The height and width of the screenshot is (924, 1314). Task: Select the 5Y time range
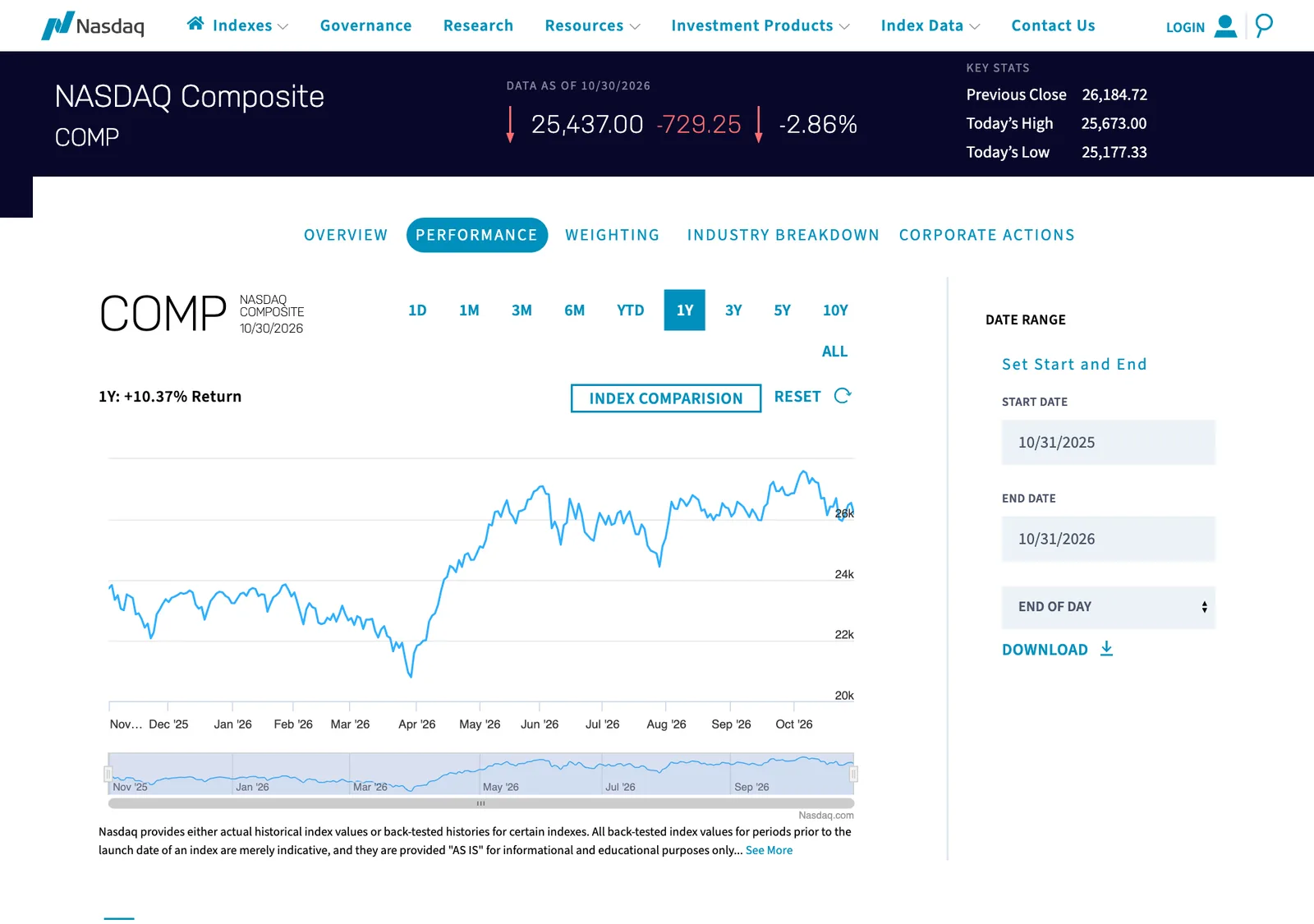pos(782,310)
